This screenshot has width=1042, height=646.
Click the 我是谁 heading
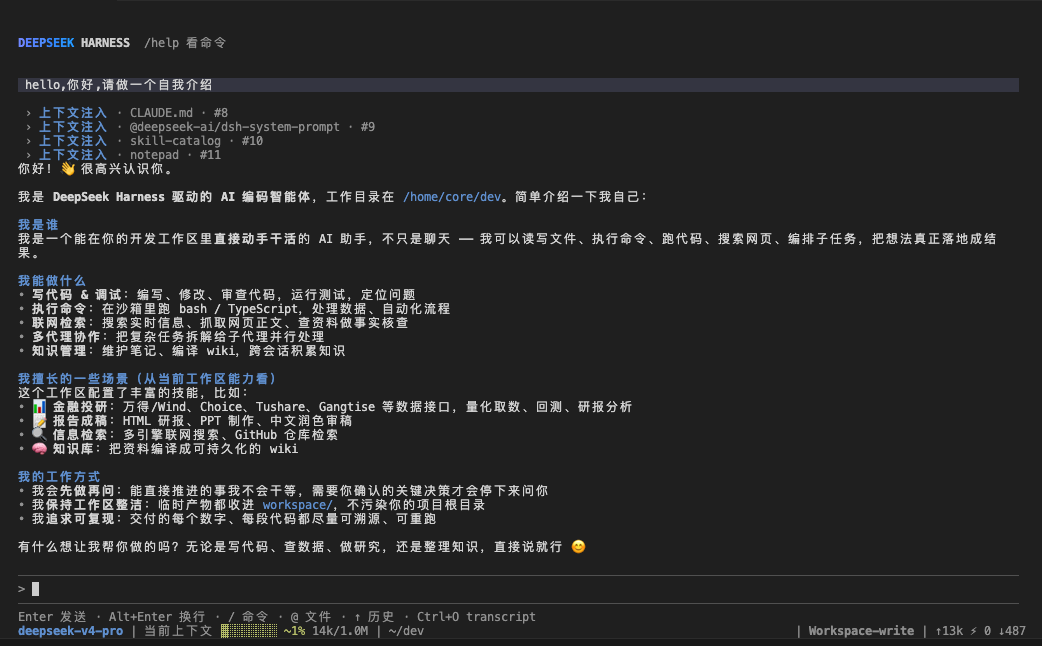39,225
